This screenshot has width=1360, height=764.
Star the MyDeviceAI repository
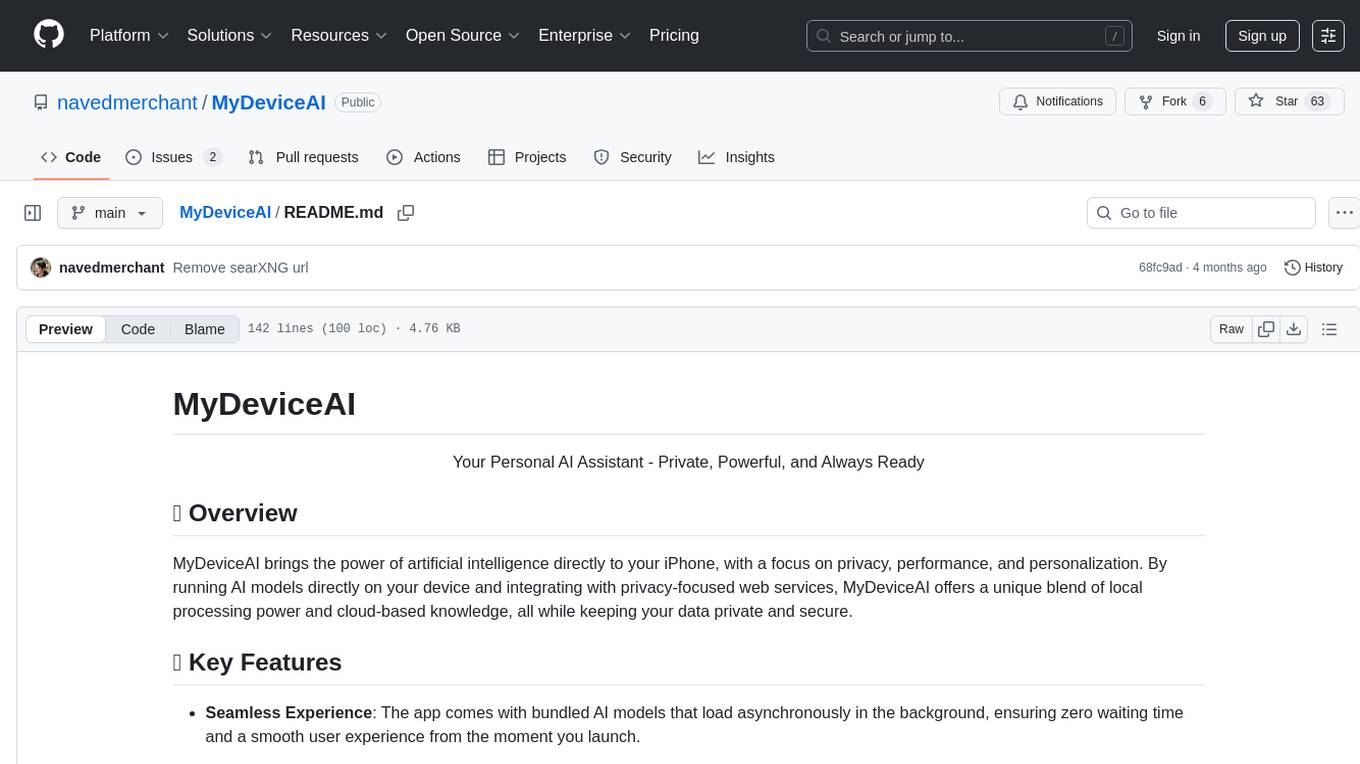(x=1289, y=102)
